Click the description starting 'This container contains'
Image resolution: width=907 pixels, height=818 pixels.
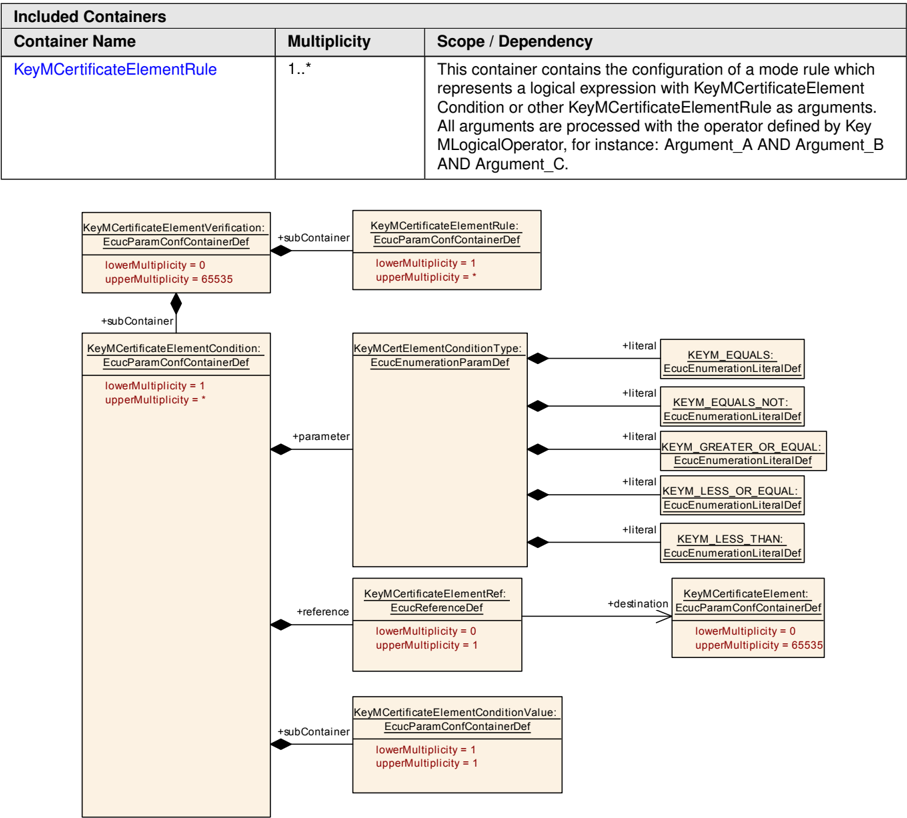(660, 117)
